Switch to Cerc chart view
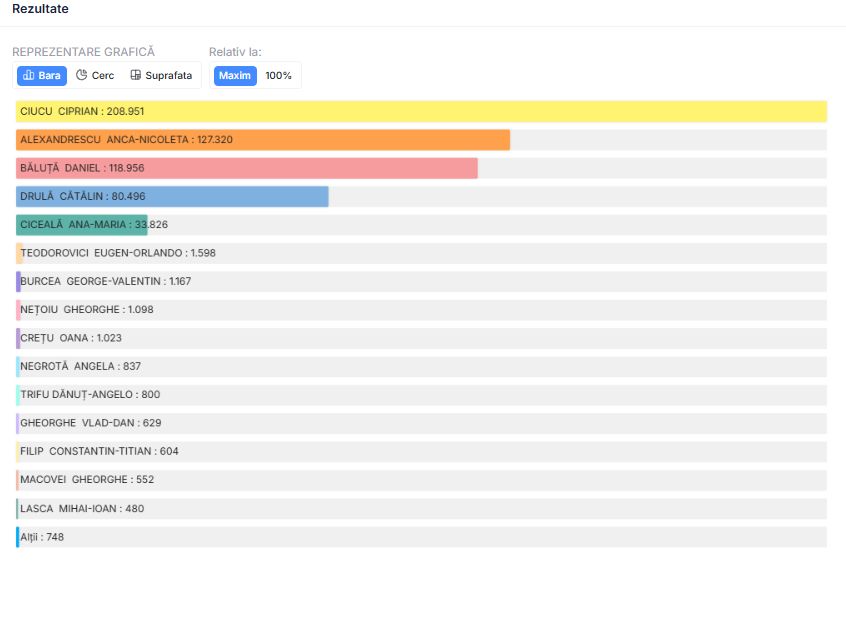The image size is (846, 626). pyautogui.click(x=96, y=76)
